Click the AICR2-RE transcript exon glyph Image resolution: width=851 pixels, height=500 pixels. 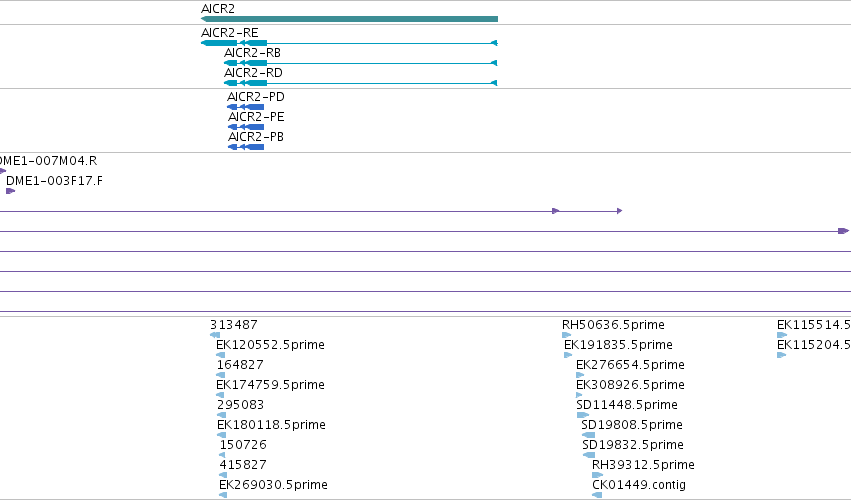pyautogui.click(x=349, y=43)
